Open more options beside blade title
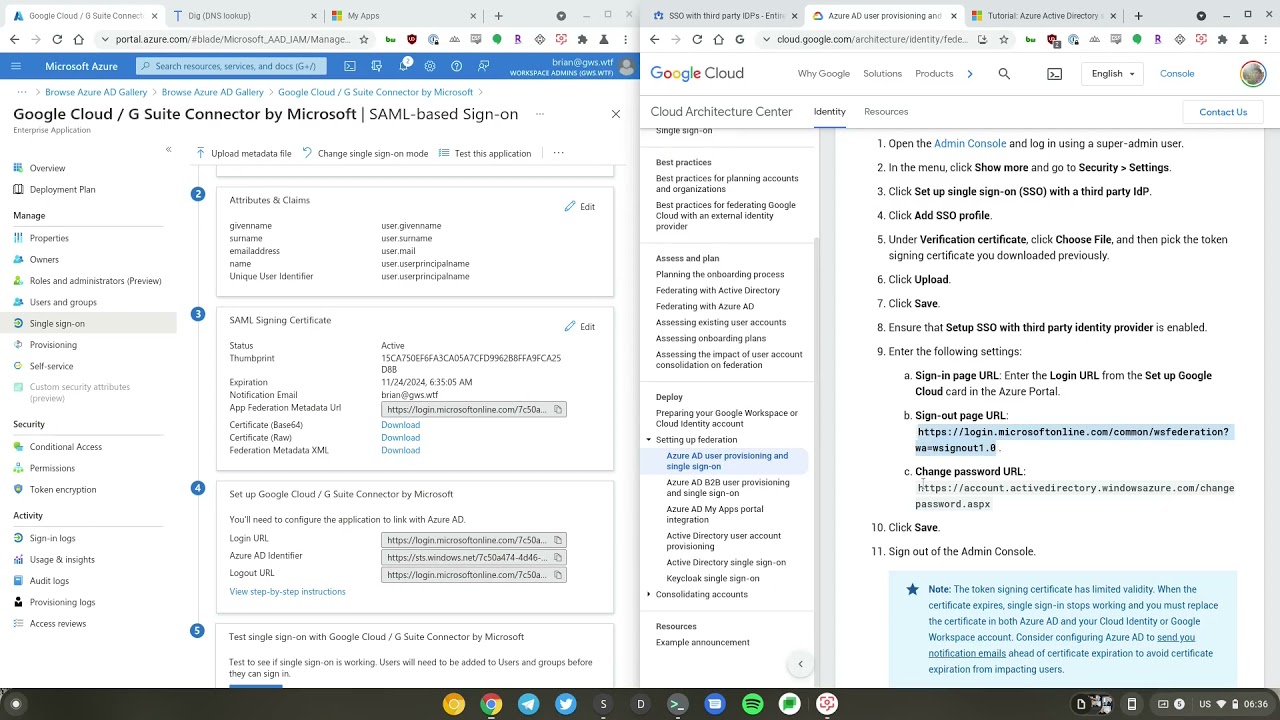The height and width of the screenshot is (720, 1280). tap(540, 114)
